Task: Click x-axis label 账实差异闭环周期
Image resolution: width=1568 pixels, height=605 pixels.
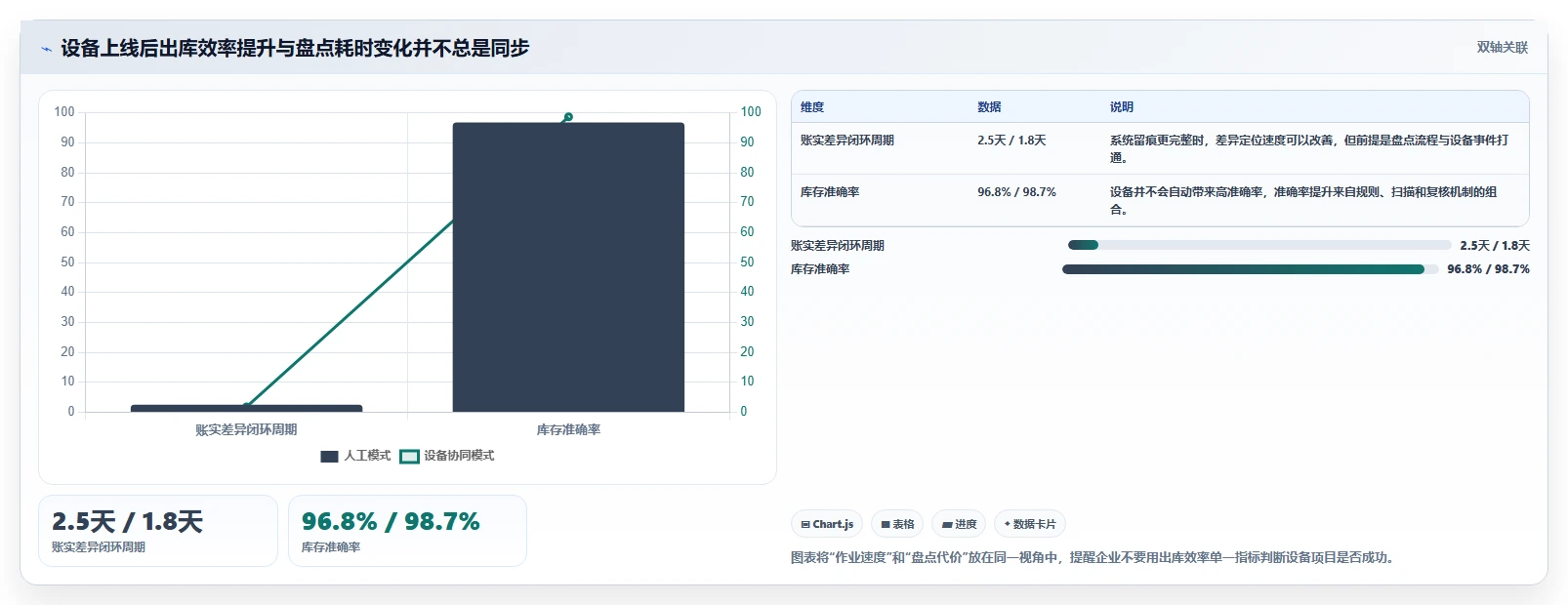Action: [246, 429]
